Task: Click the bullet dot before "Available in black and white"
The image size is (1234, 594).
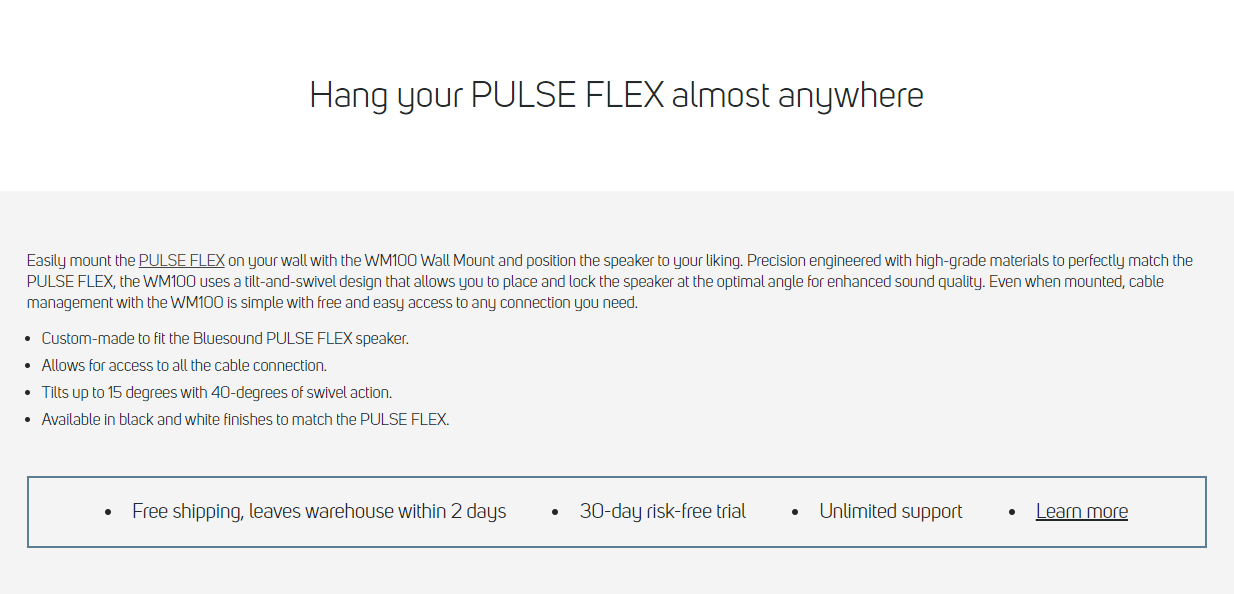Action: (x=28, y=421)
